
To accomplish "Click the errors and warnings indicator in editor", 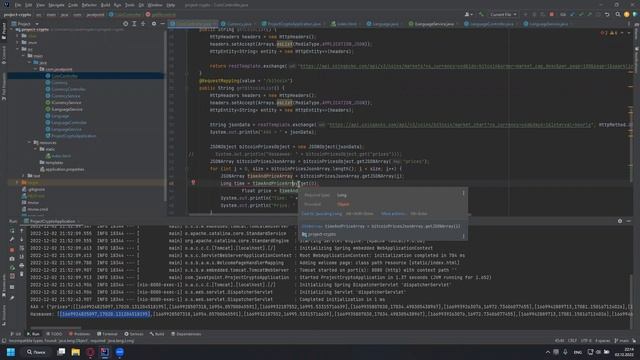I will tap(609, 33).
